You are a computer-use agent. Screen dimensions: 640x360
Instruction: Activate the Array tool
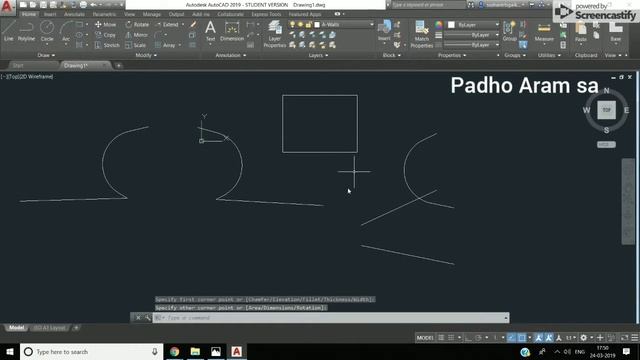coord(165,45)
